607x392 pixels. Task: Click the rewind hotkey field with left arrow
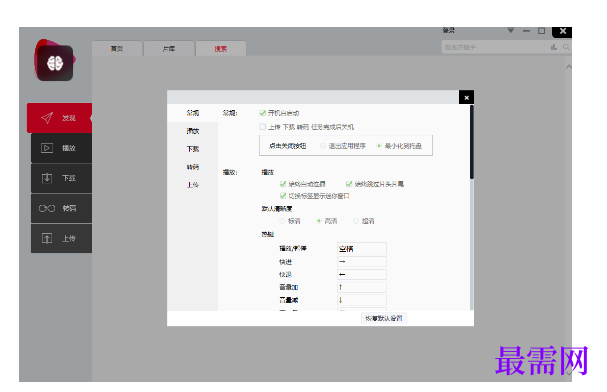[362, 274]
